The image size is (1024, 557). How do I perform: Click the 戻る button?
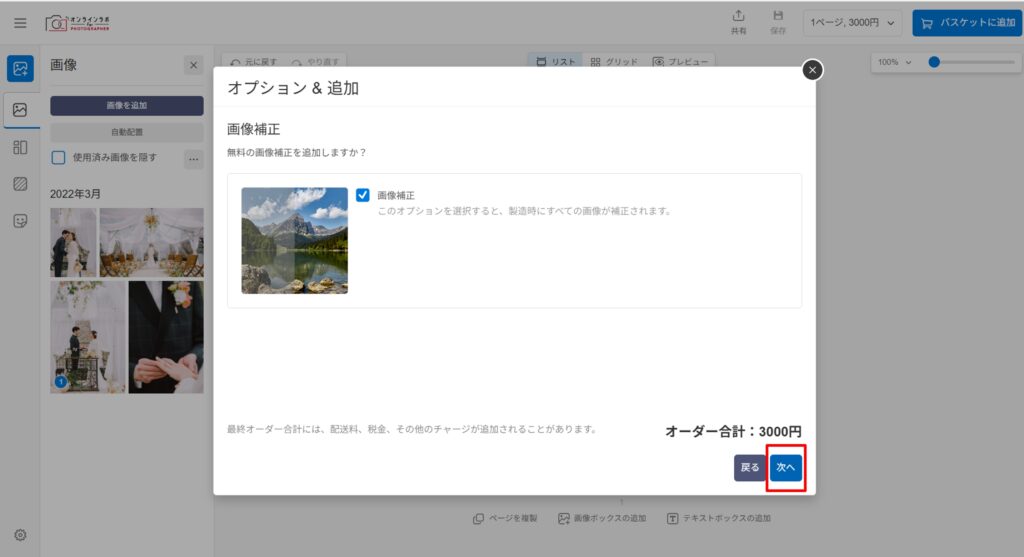[749, 467]
